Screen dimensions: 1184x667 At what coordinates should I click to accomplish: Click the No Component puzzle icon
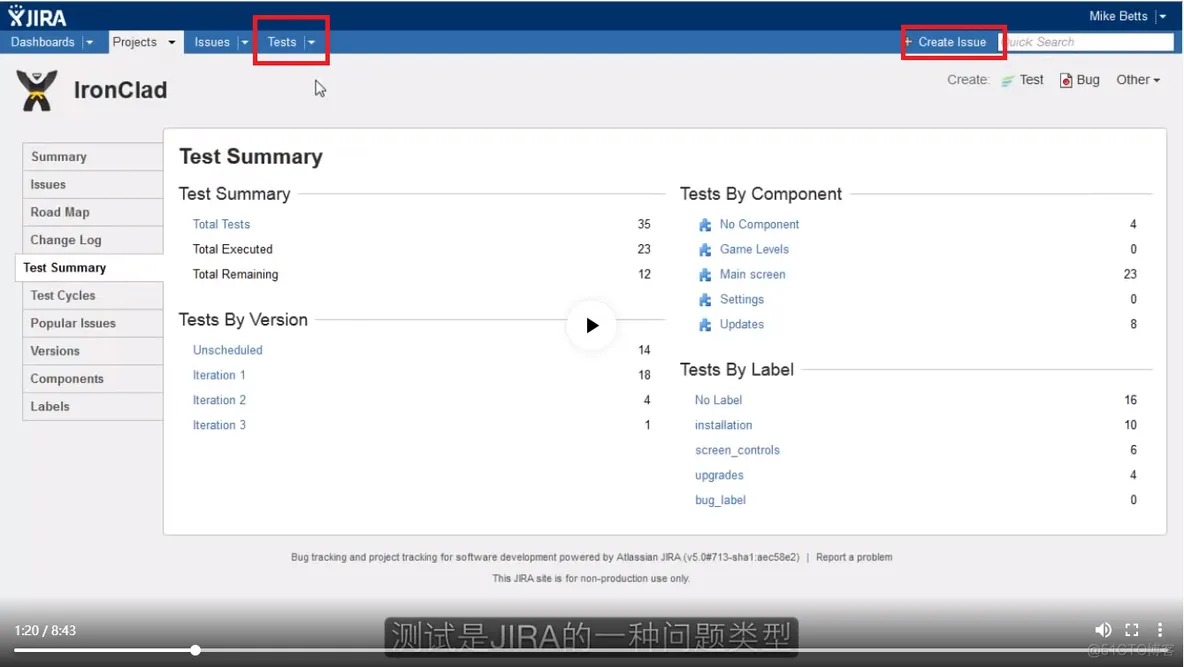pos(705,225)
